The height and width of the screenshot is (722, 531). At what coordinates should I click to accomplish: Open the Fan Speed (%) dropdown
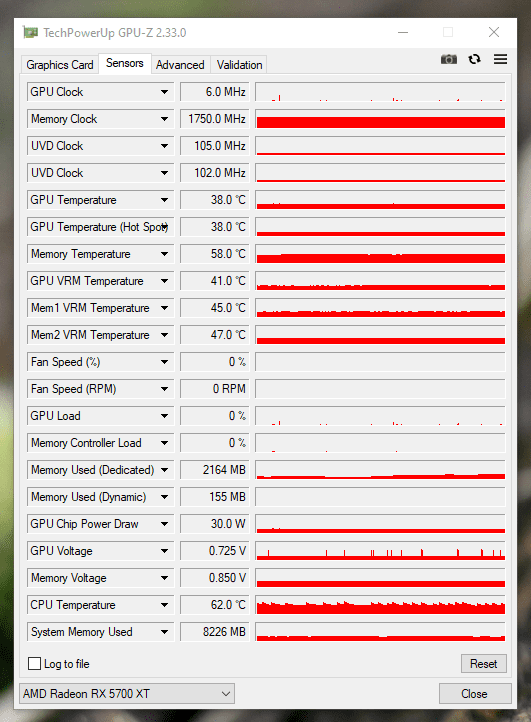pyautogui.click(x=164, y=362)
